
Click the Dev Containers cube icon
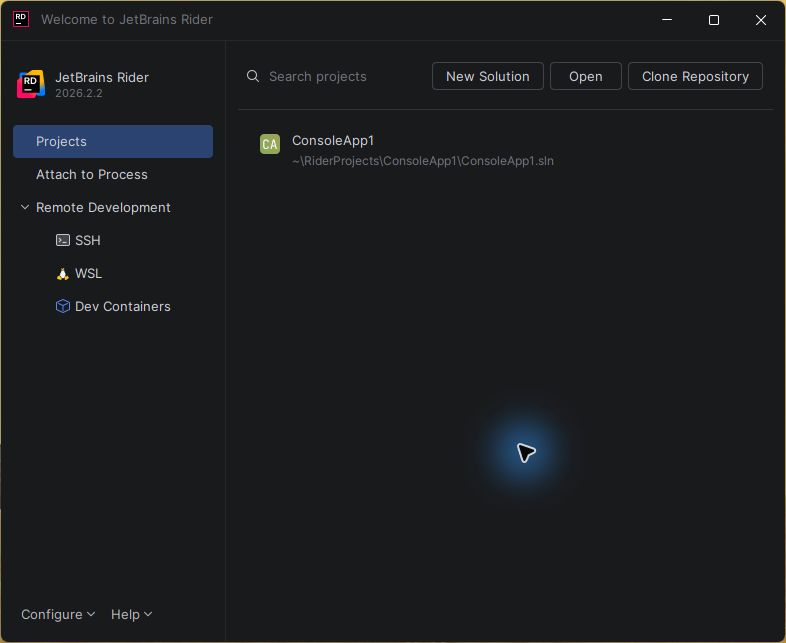(63, 306)
